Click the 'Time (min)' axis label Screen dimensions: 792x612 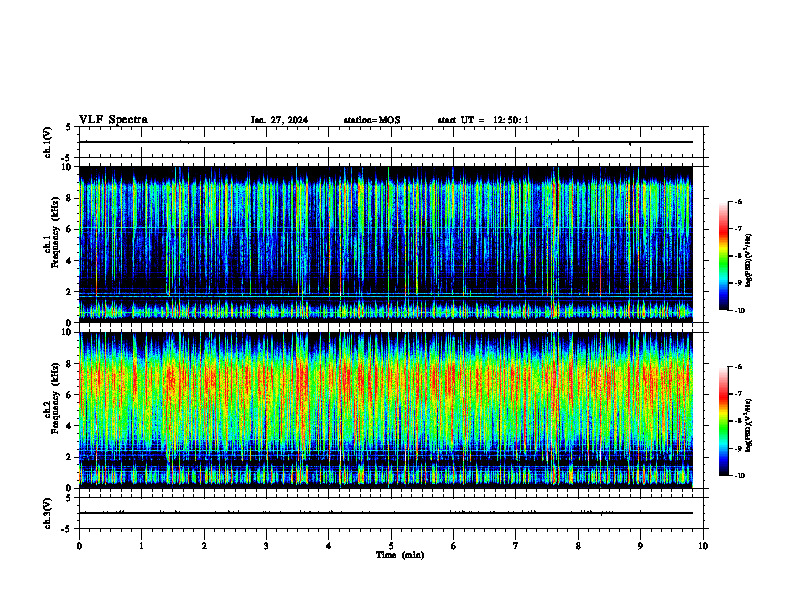[400, 555]
